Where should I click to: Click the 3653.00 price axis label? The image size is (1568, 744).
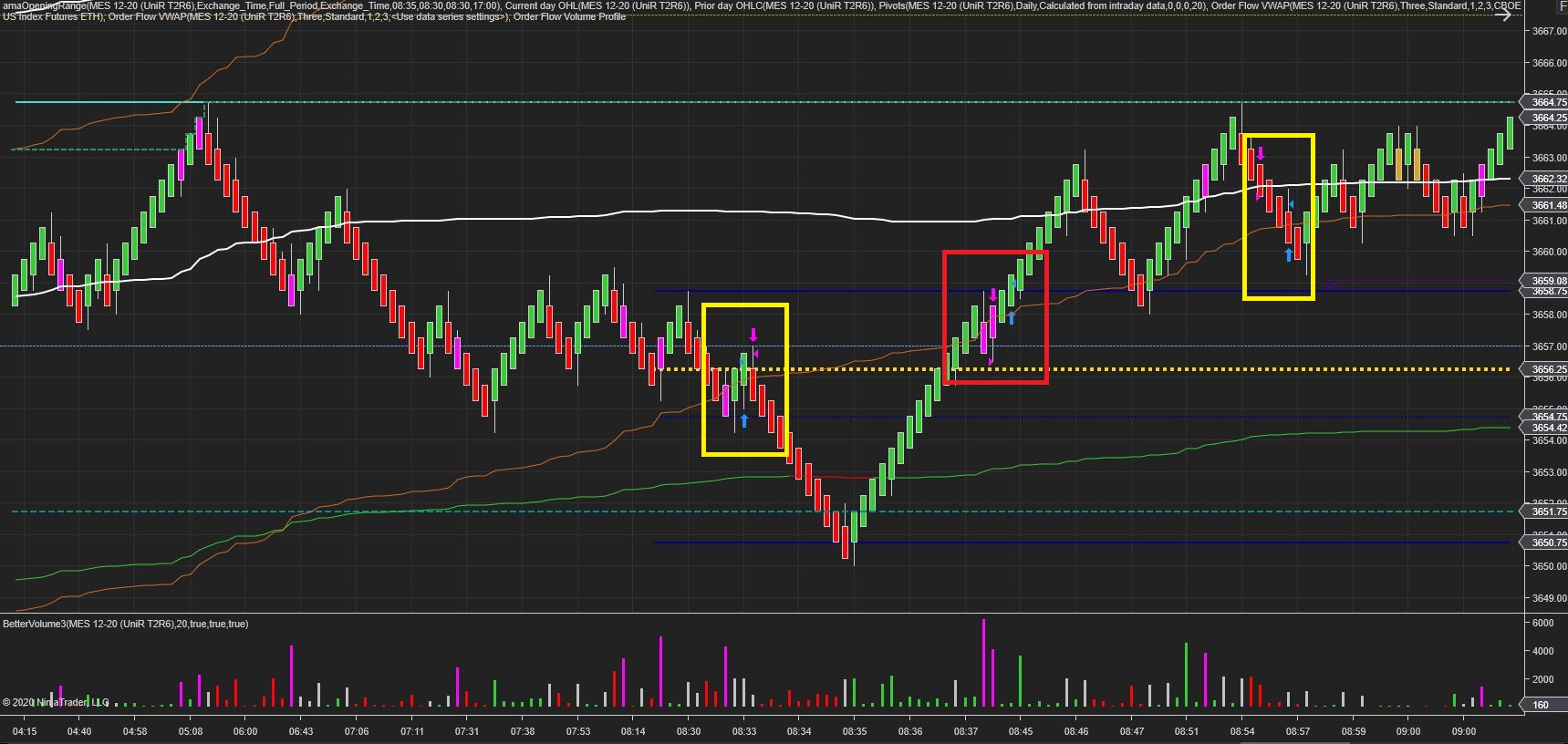point(1548,472)
